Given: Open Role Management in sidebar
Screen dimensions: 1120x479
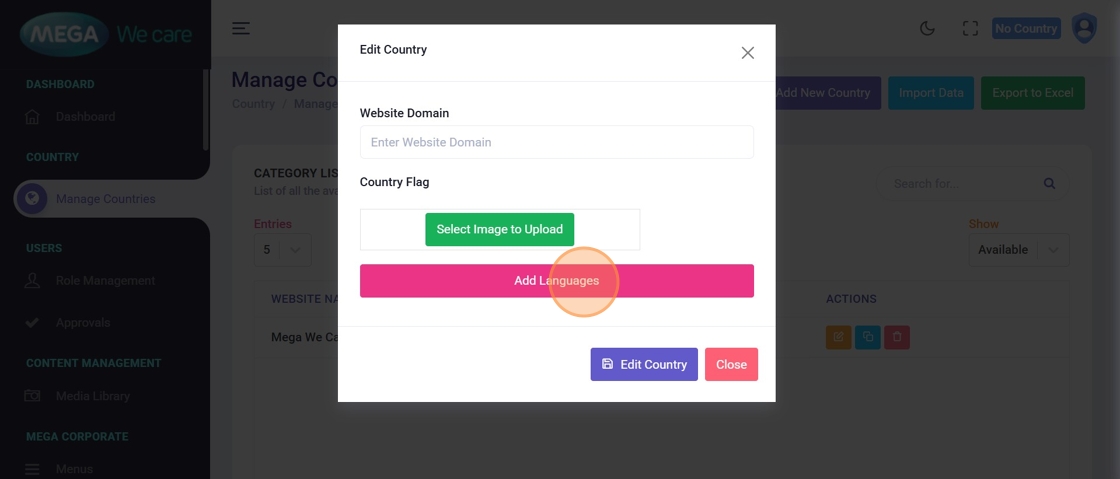Looking at the screenshot, I should 105,281.
